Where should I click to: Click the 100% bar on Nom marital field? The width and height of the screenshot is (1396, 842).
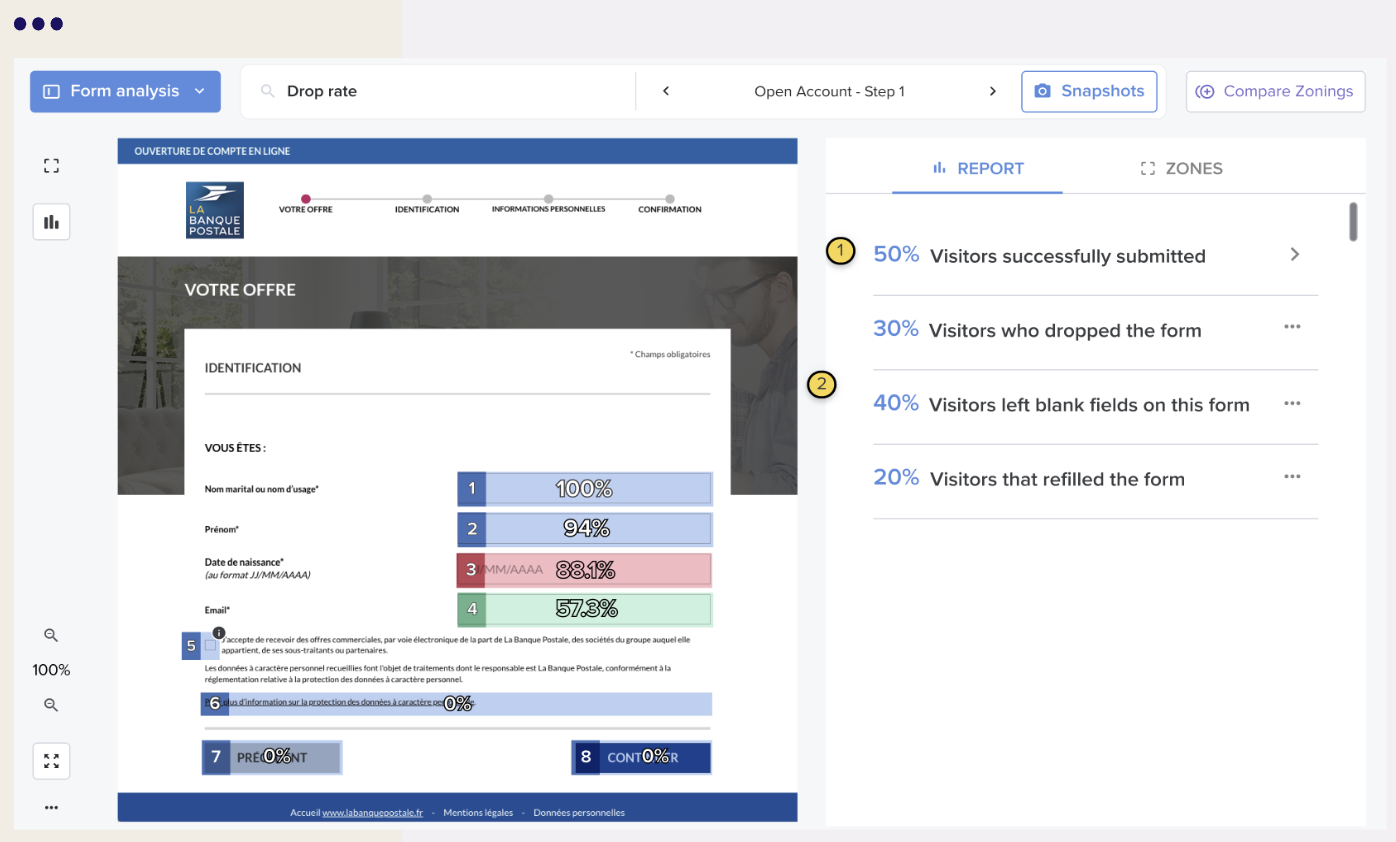[584, 488]
